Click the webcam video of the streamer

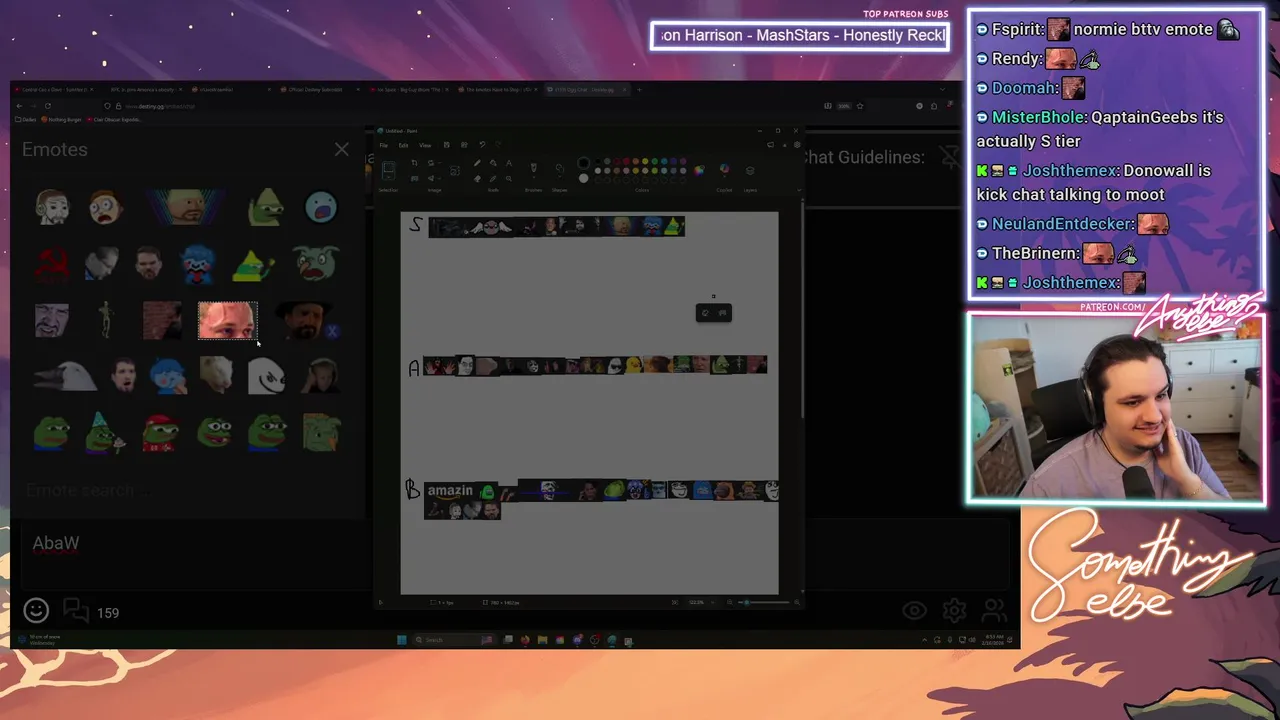click(1116, 409)
